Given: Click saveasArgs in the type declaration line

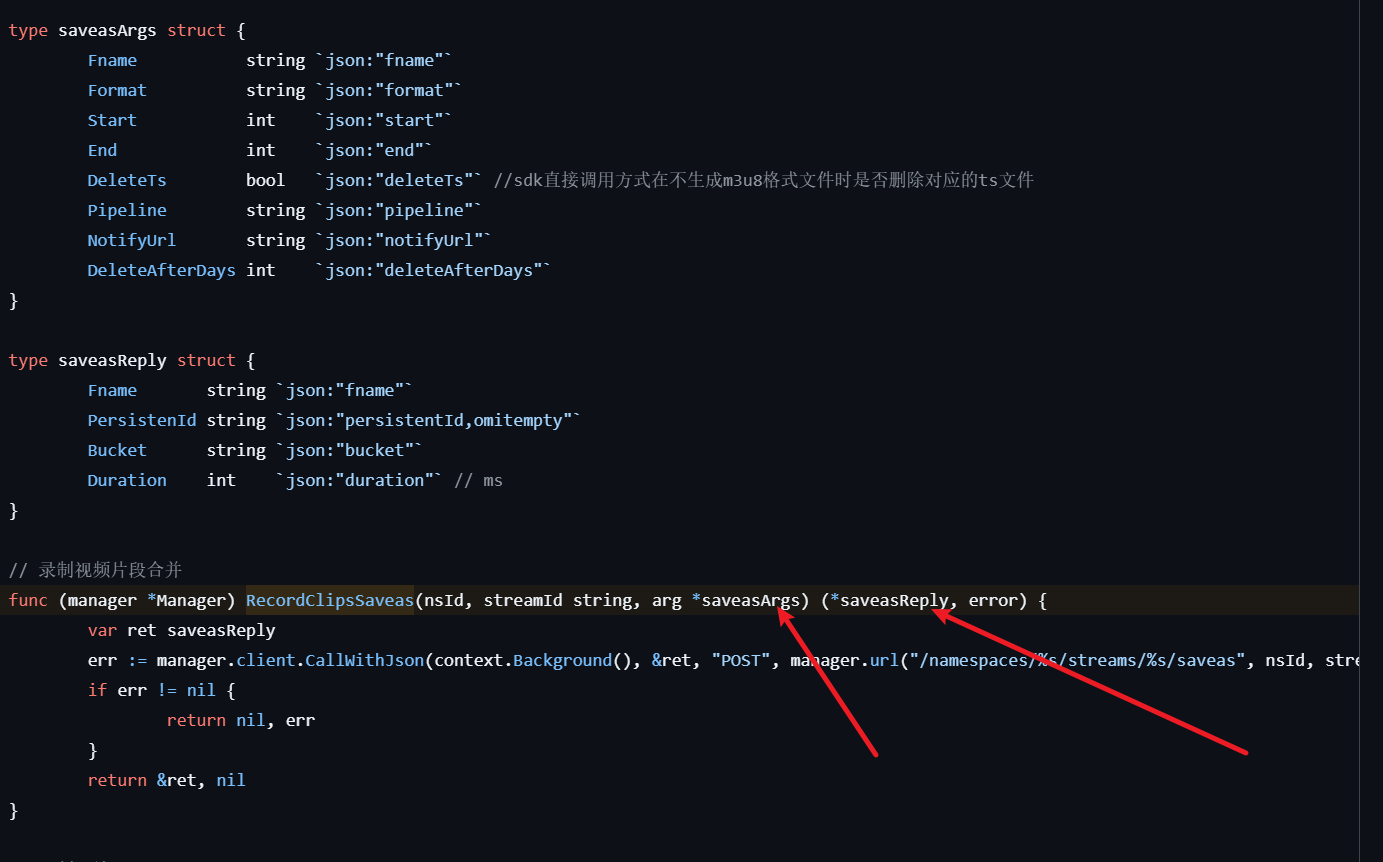Looking at the screenshot, I should pyautogui.click(x=107, y=30).
